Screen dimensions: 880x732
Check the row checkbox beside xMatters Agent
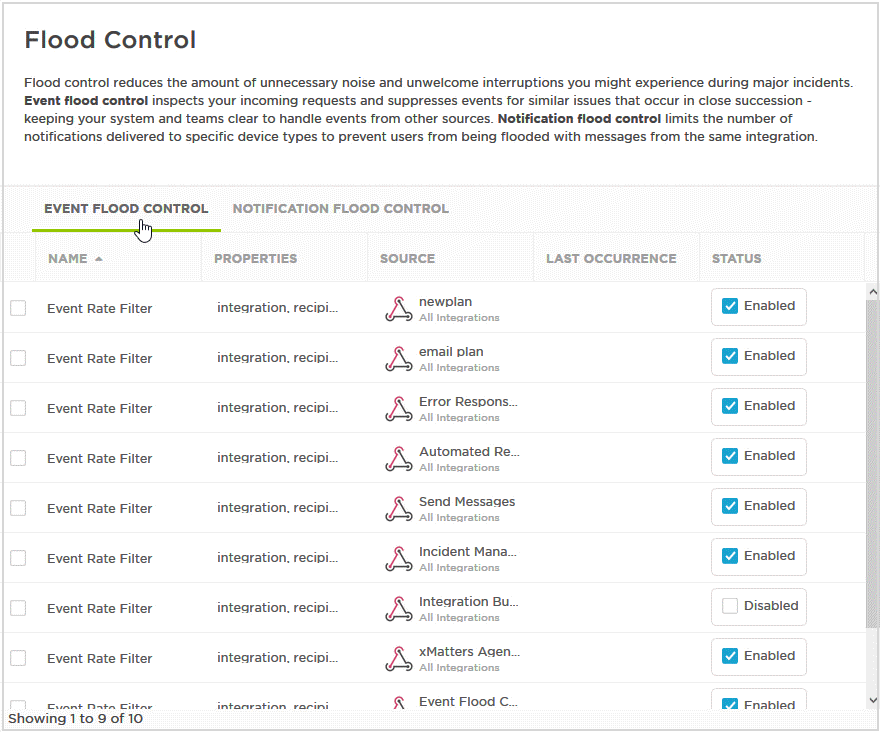[x=17, y=657]
